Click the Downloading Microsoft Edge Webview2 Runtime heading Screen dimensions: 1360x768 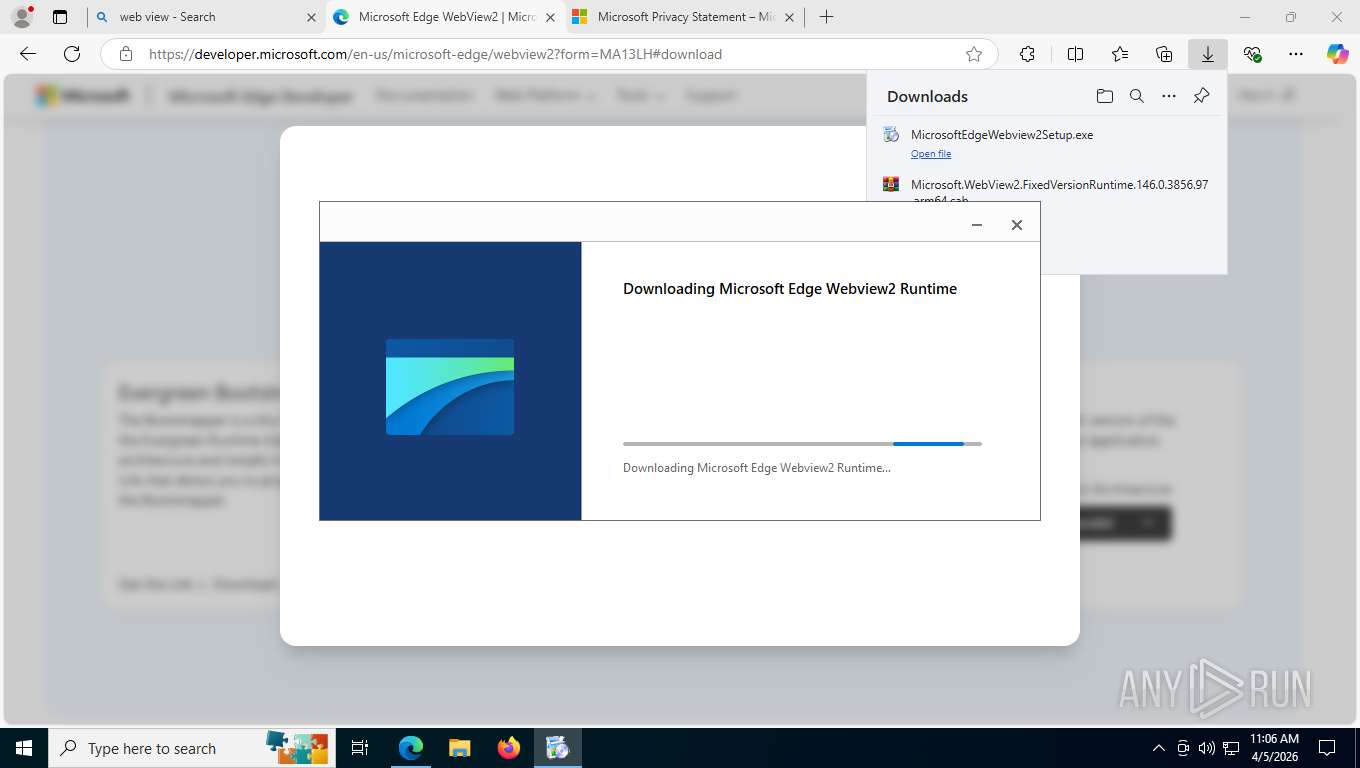tap(790, 289)
